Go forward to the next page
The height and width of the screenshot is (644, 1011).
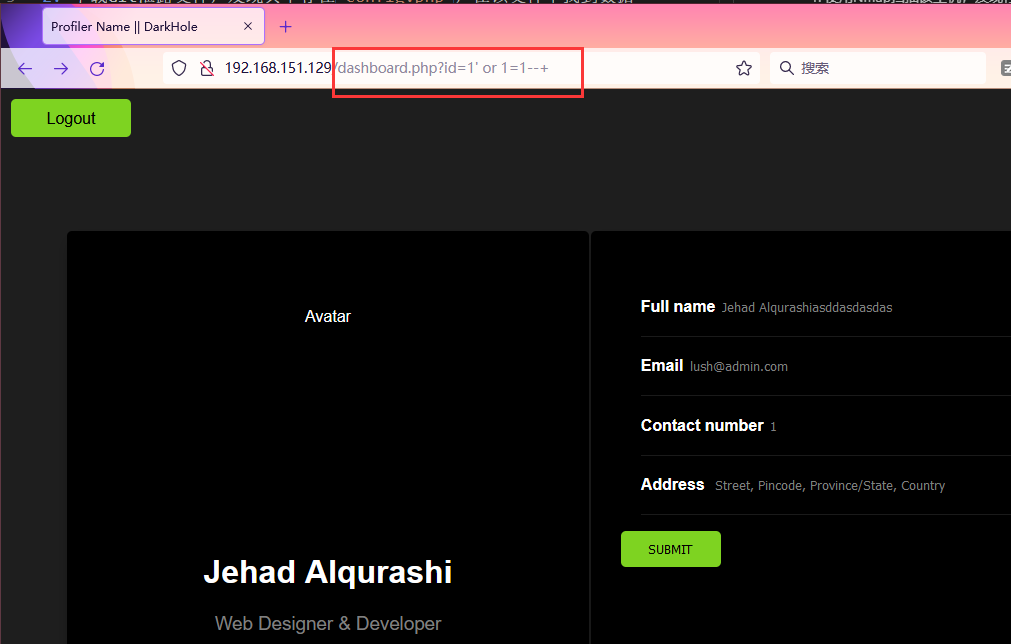point(61,69)
